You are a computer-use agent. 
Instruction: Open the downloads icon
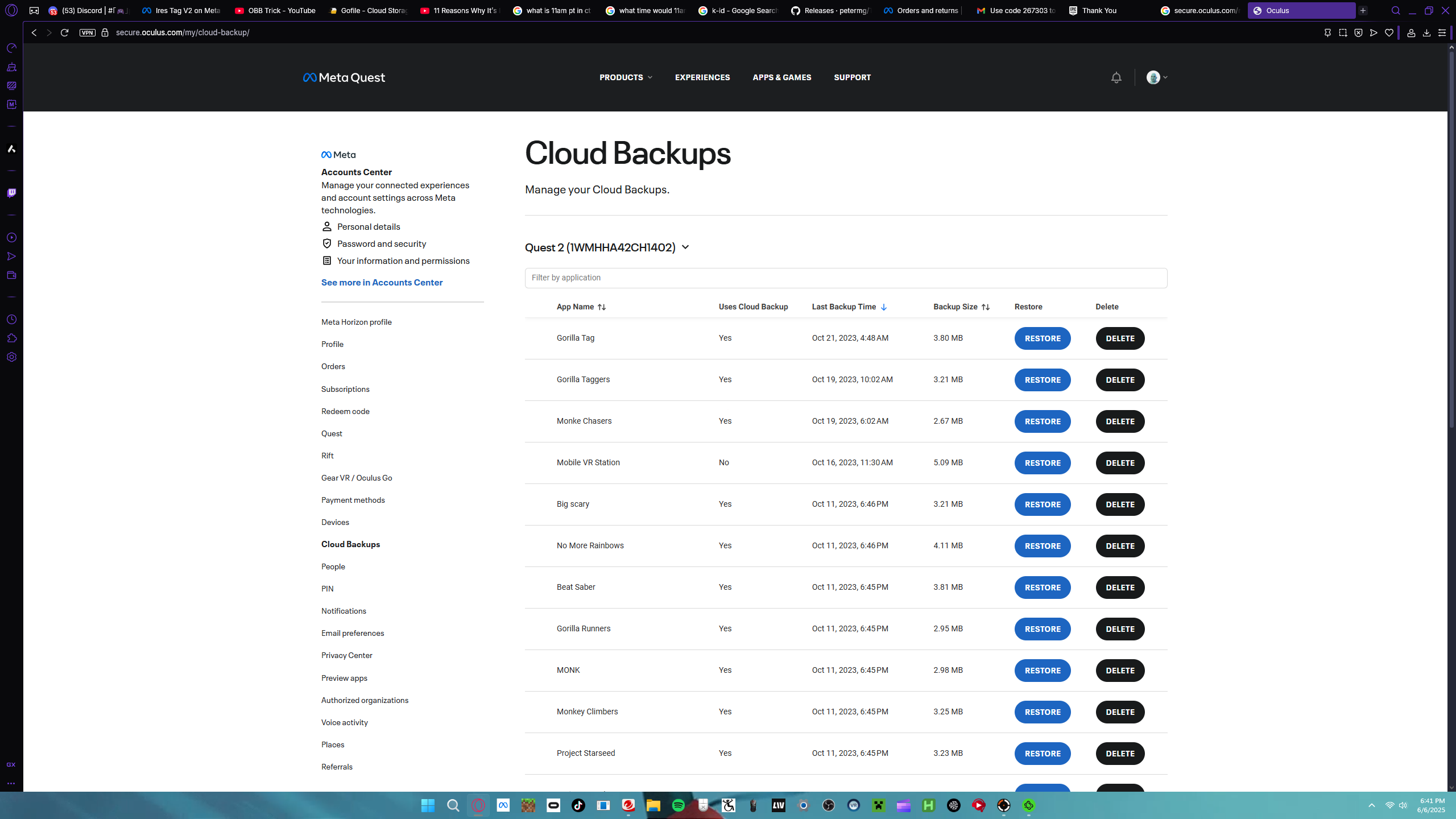pyautogui.click(x=1426, y=32)
